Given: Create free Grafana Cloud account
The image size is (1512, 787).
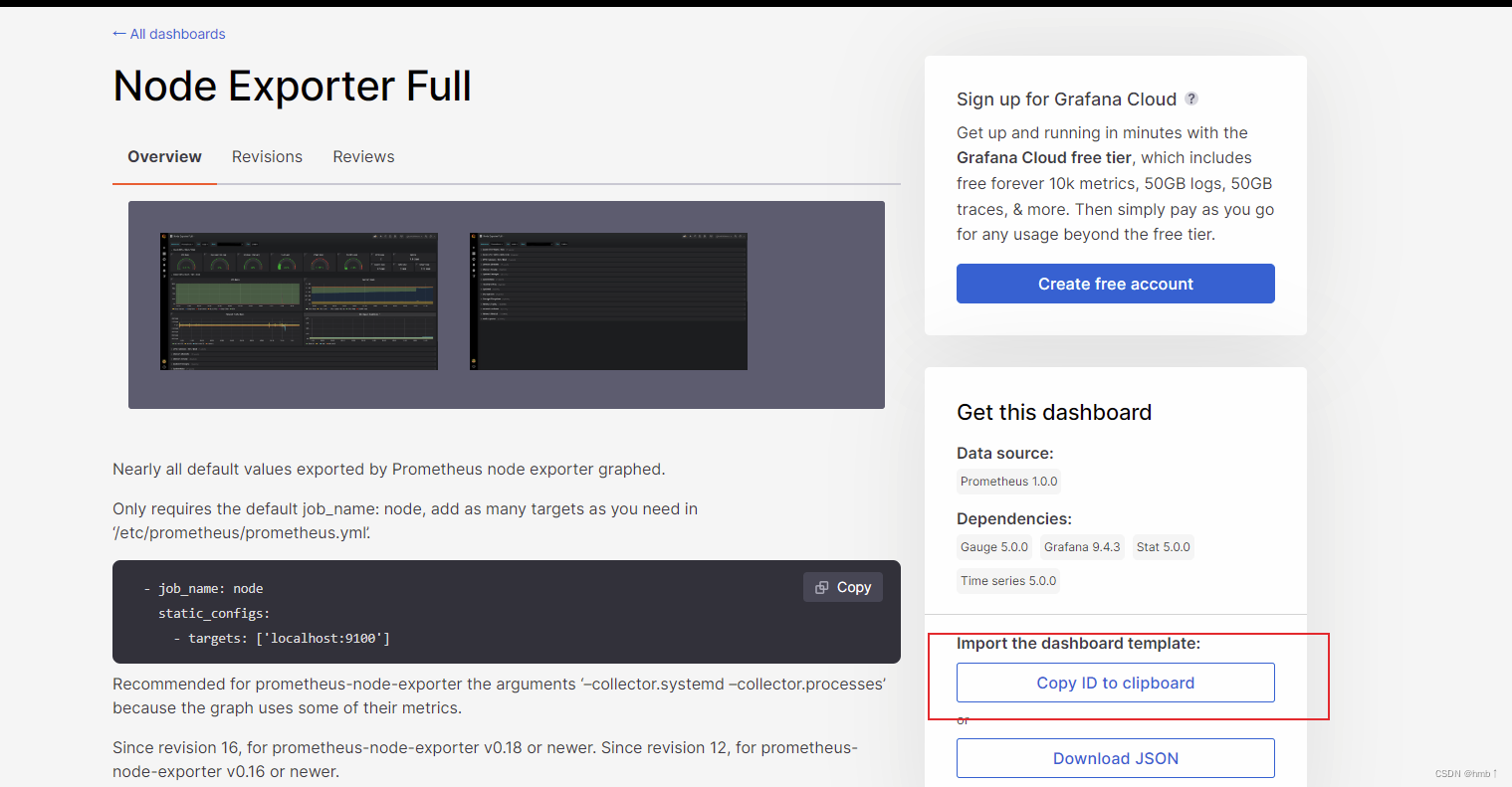Looking at the screenshot, I should pos(1116,284).
